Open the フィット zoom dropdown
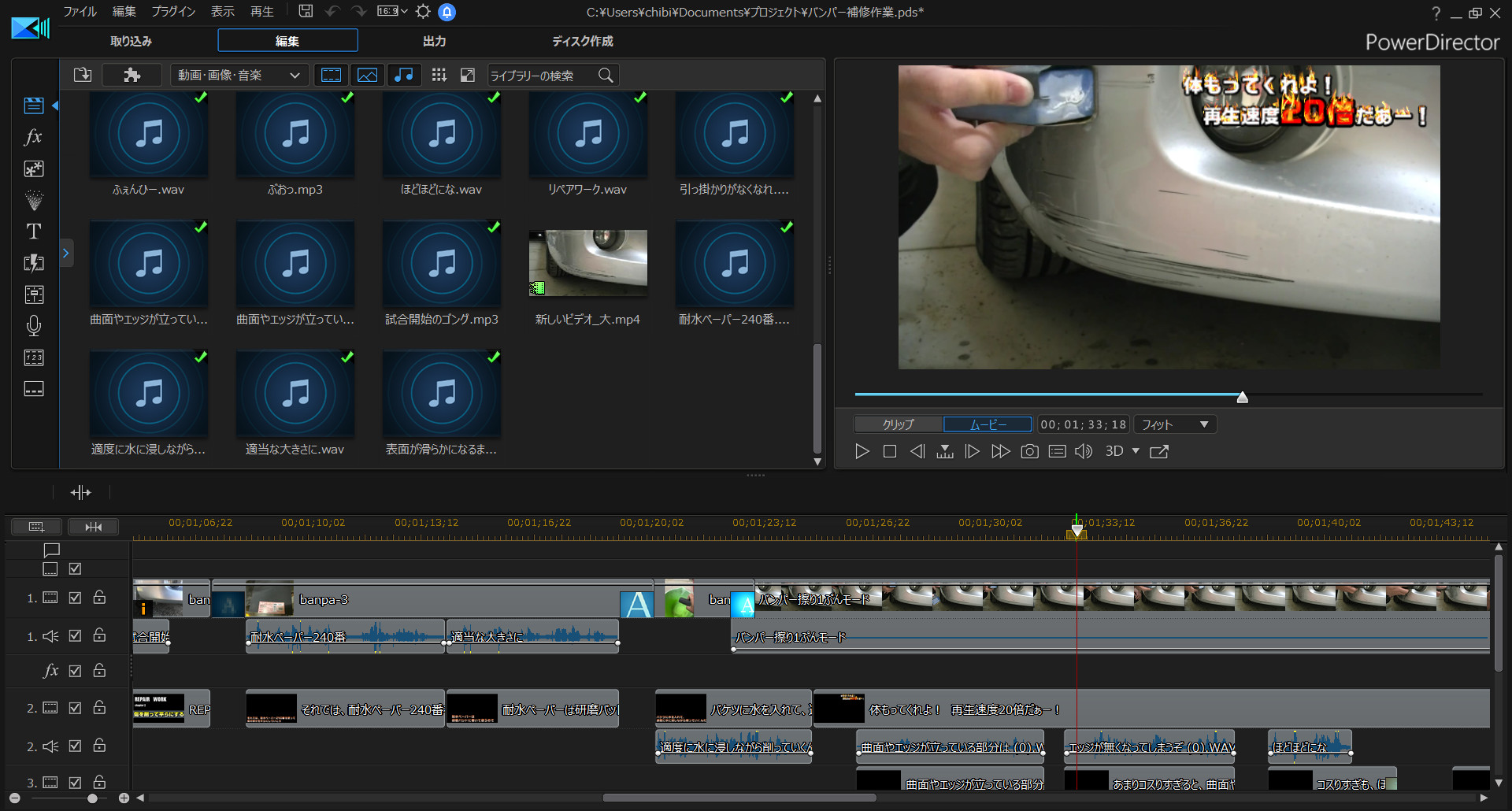Viewport: 1512px width, 811px height. 1175,424
